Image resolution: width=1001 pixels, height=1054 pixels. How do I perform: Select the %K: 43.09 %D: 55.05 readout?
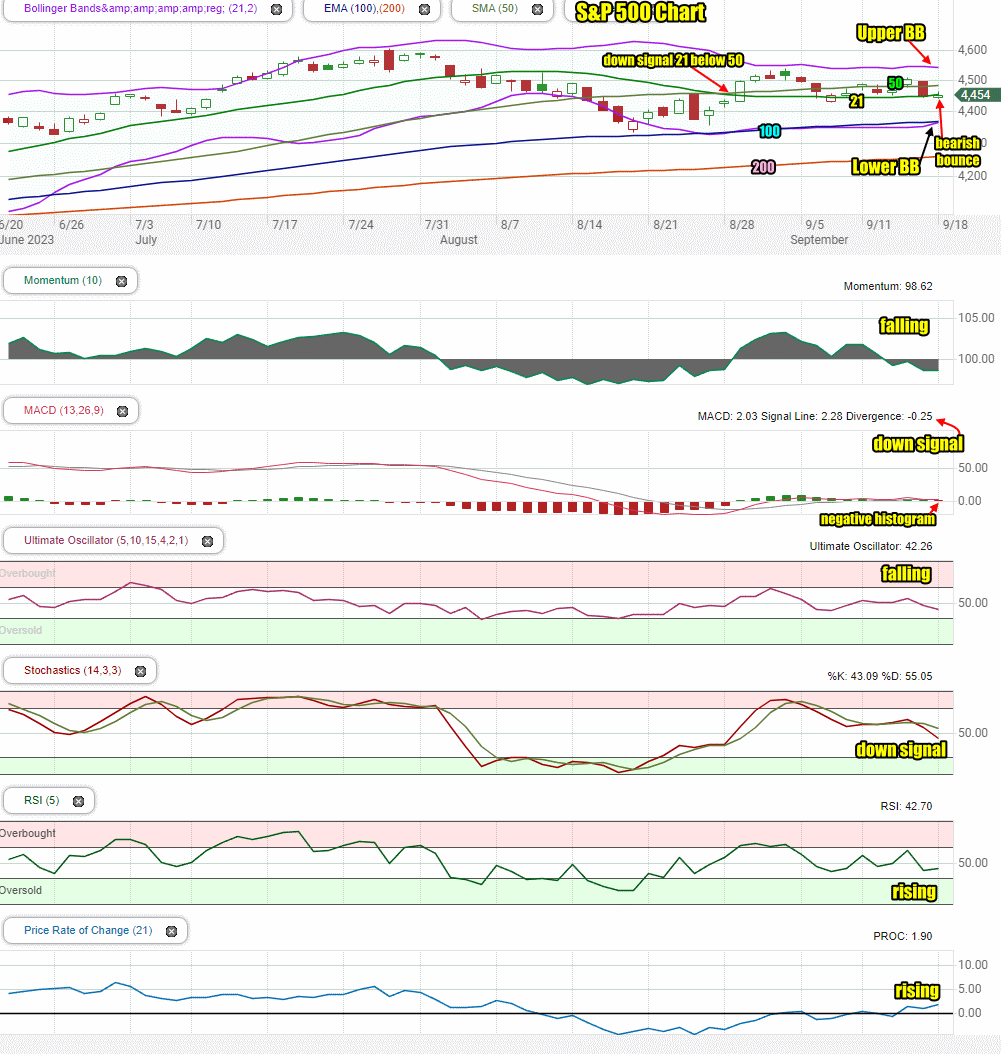[880, 676]
